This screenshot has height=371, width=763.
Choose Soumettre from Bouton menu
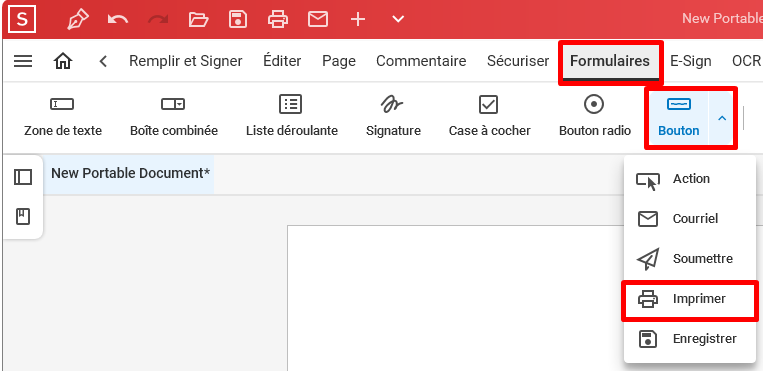coord(690,259)
